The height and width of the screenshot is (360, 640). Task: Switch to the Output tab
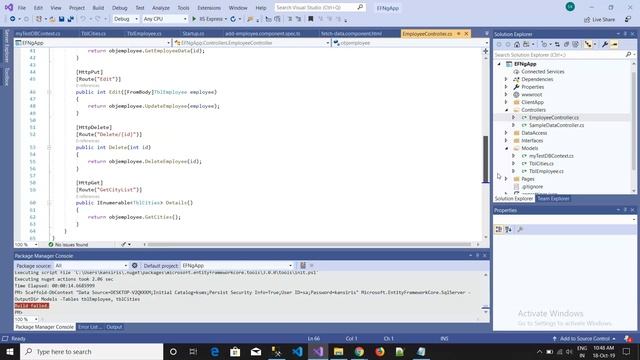[x=114, y=327]
